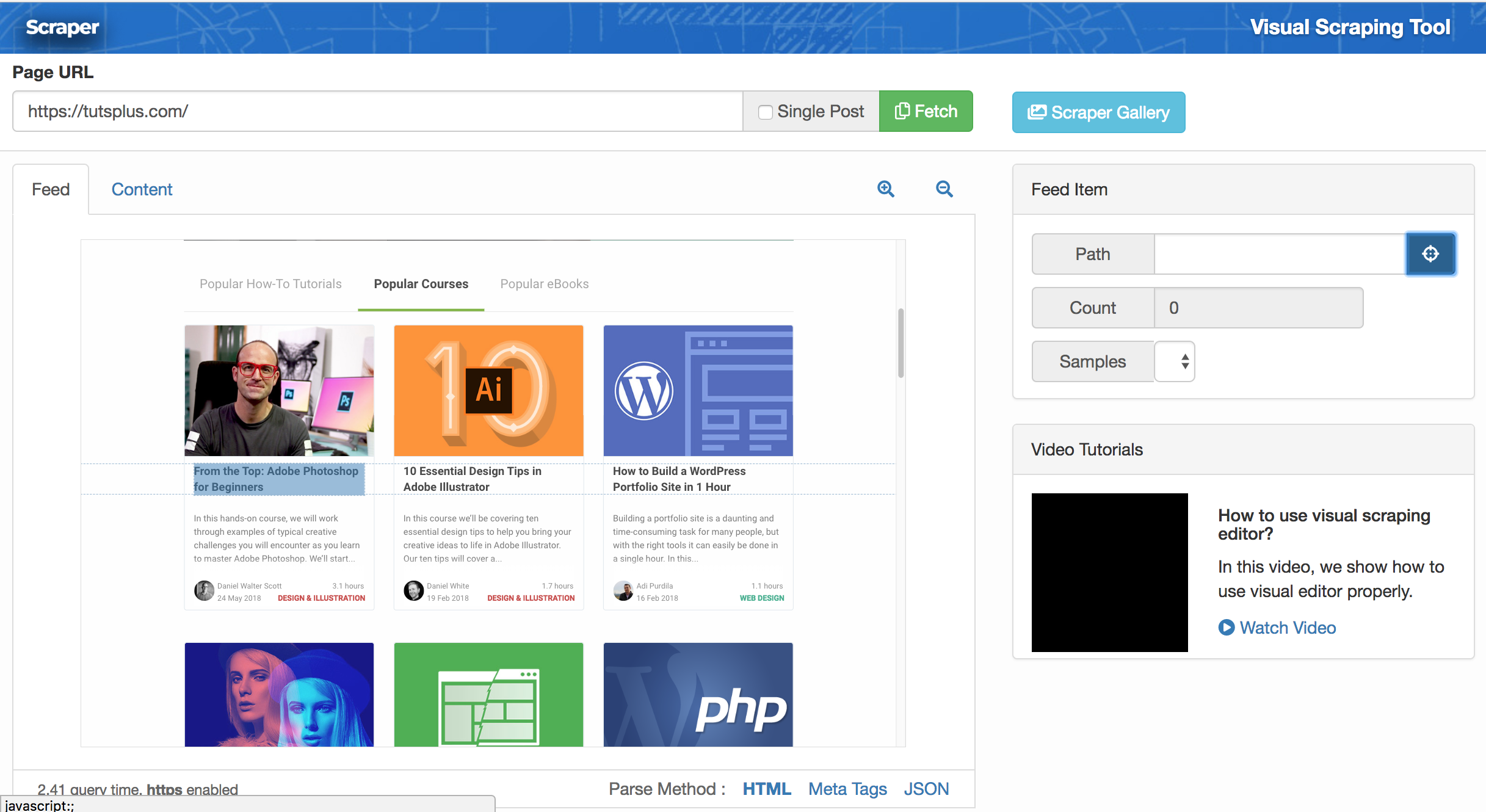Click the Watch Video play icon
This screenshot has height=812, width=1486.
[x=1226, y=628]
